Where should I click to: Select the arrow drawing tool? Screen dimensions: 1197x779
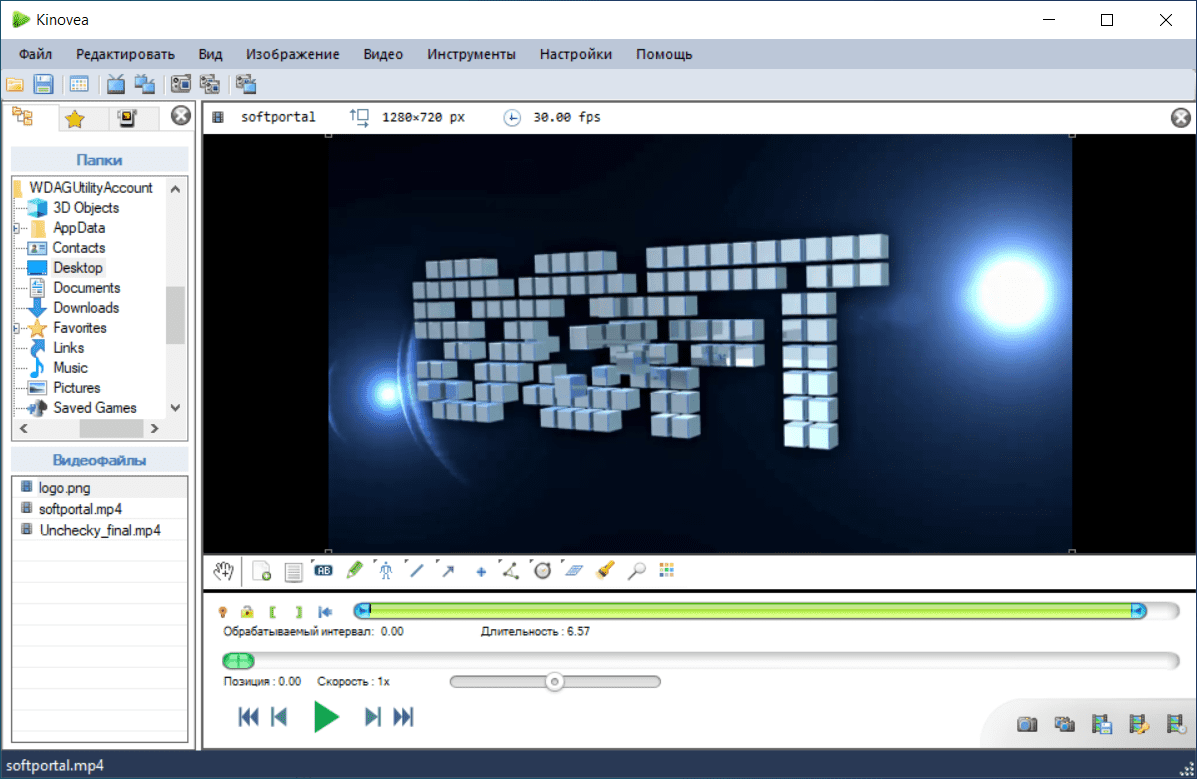pos(448,571)
